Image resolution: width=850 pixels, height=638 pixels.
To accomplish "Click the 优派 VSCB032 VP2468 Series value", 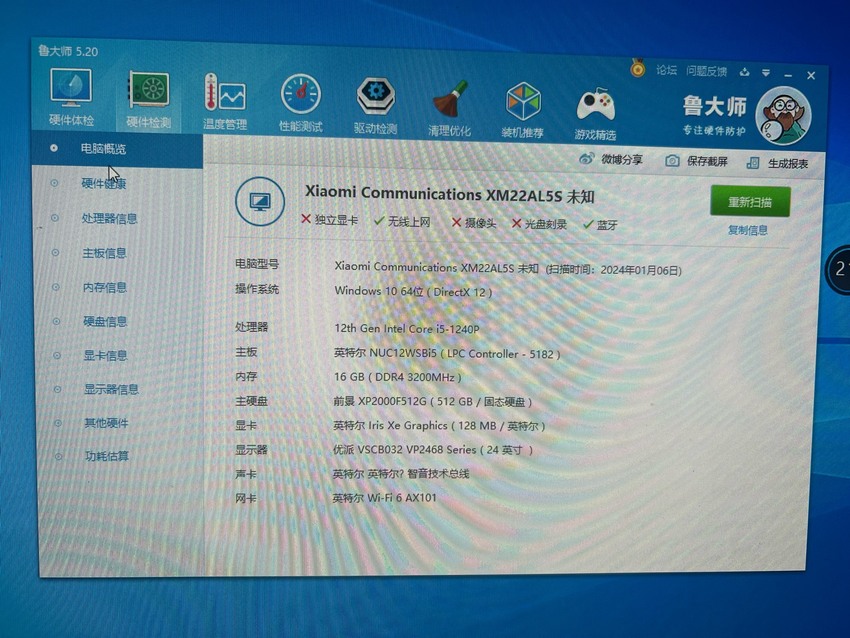I will click(433, 450).
